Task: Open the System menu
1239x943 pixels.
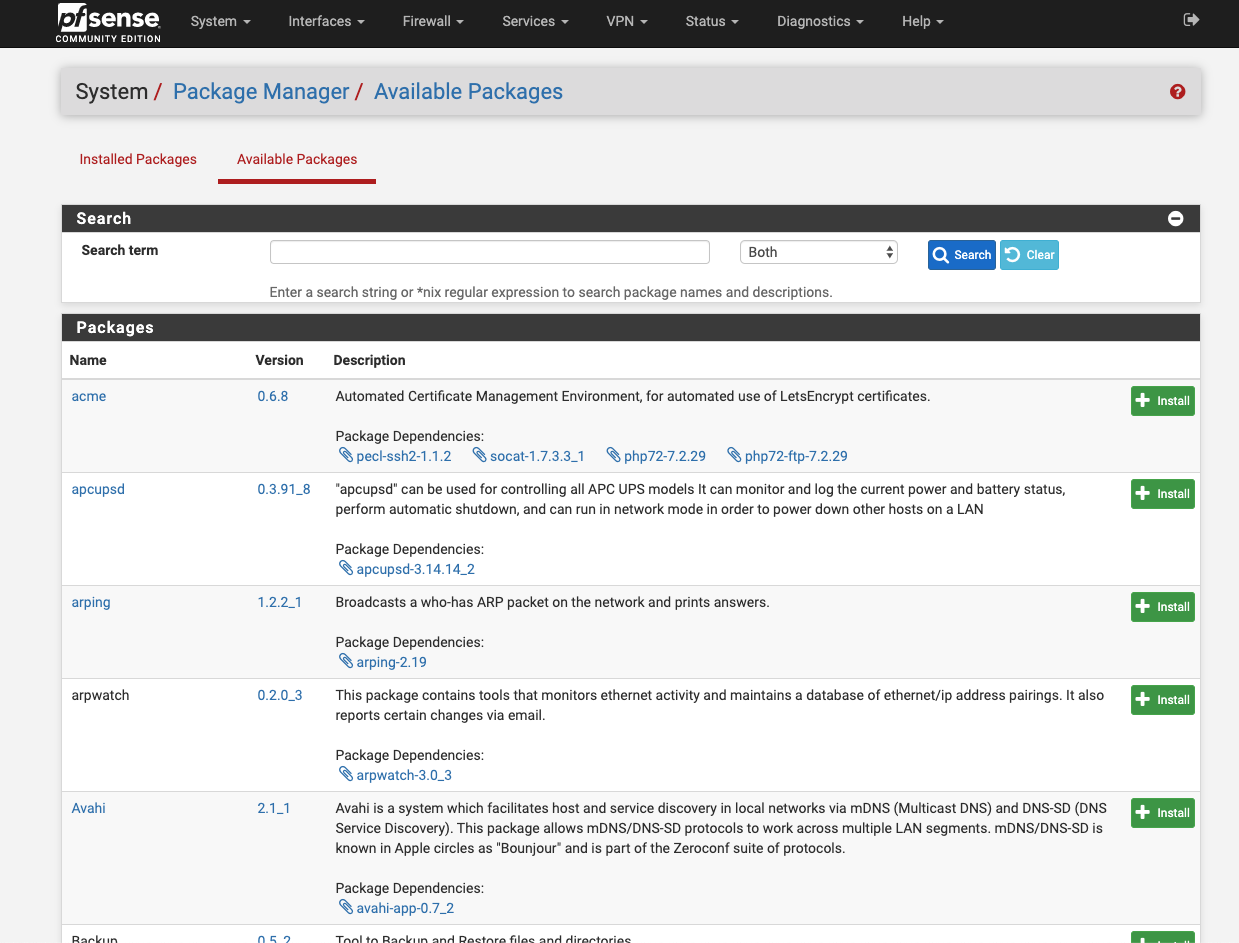Action: [x=220, y=21]
